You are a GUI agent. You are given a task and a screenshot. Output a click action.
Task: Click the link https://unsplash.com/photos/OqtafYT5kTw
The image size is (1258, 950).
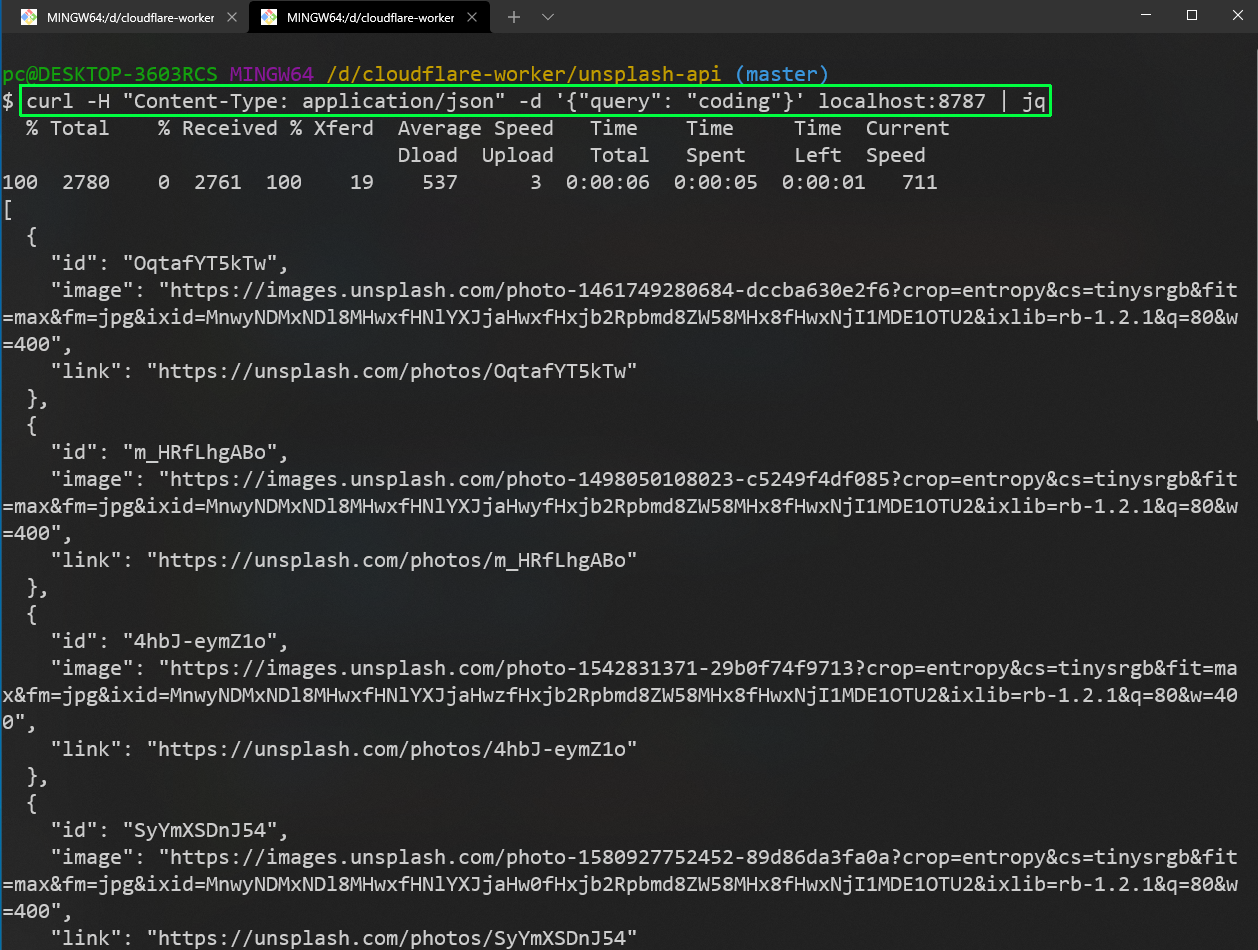coord(392,371)
